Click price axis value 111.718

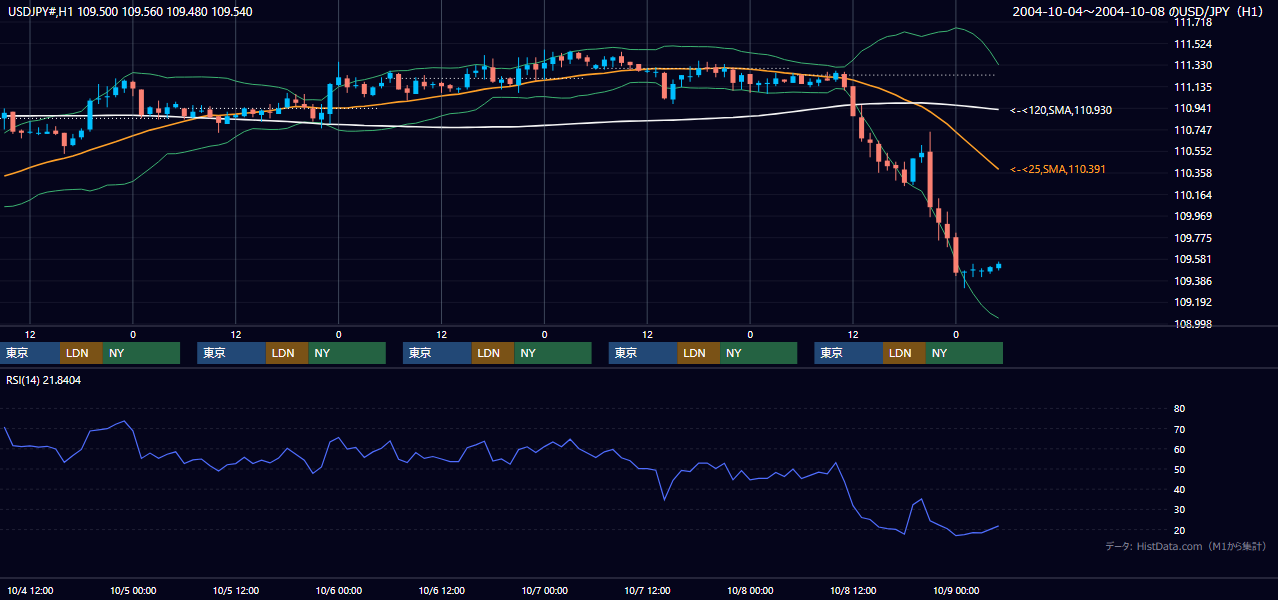click(x=1194, y=22)
